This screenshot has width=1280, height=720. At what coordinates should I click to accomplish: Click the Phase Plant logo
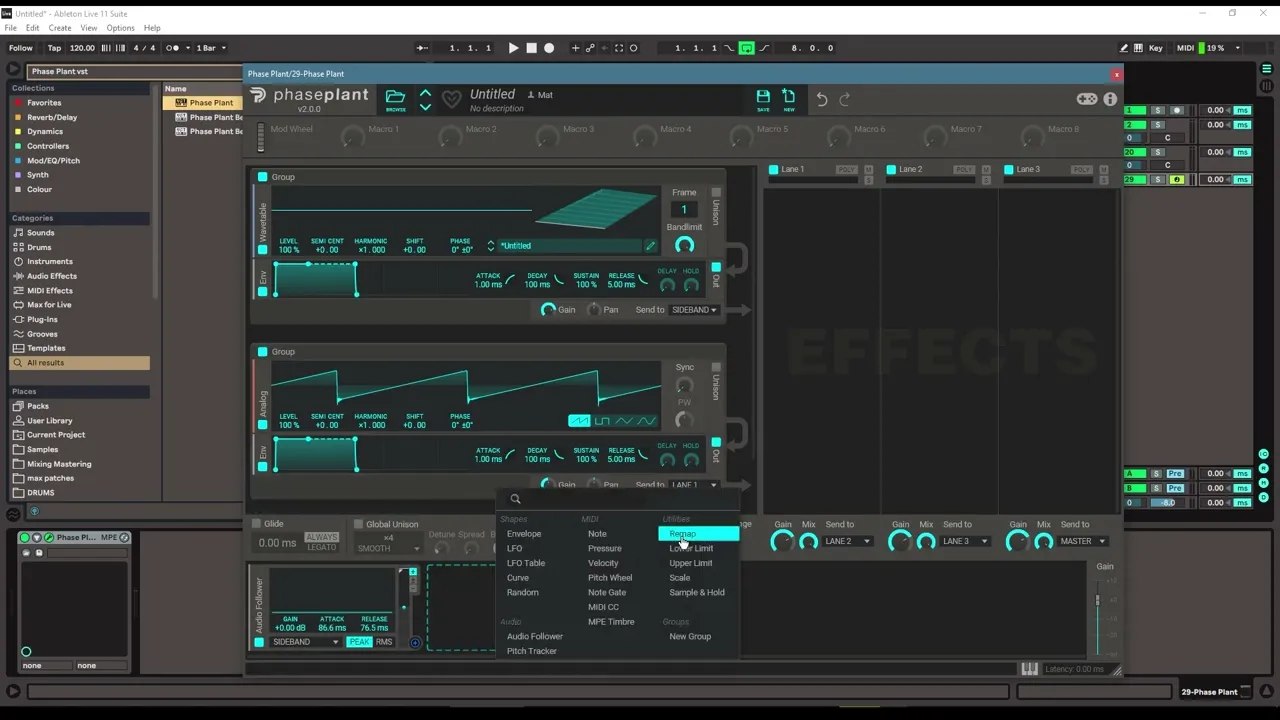[309, 96]
